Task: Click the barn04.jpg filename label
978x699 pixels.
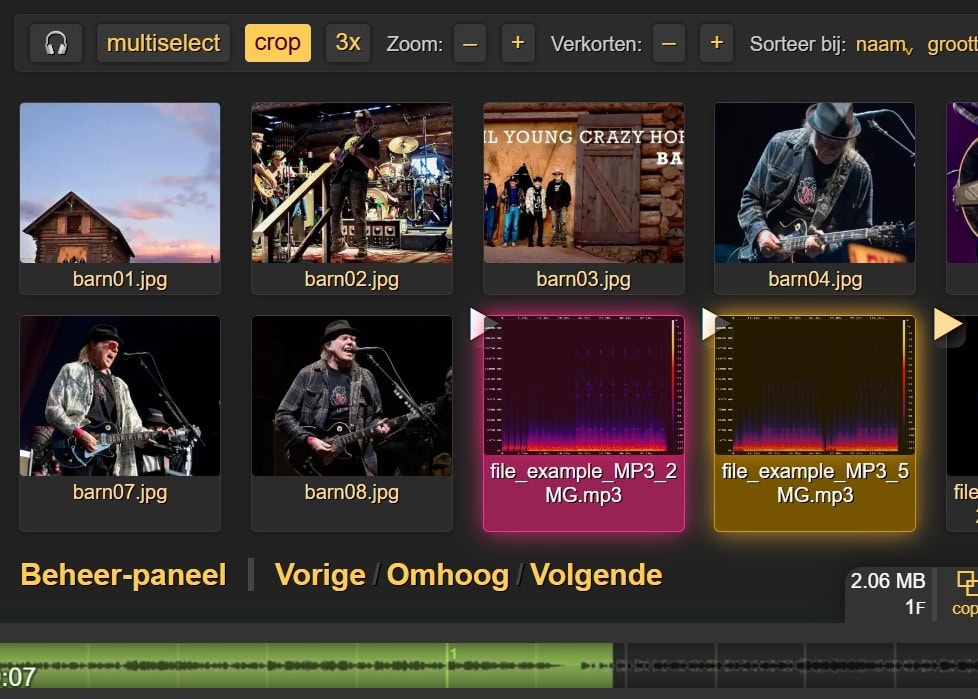Action: coord(815,279)
